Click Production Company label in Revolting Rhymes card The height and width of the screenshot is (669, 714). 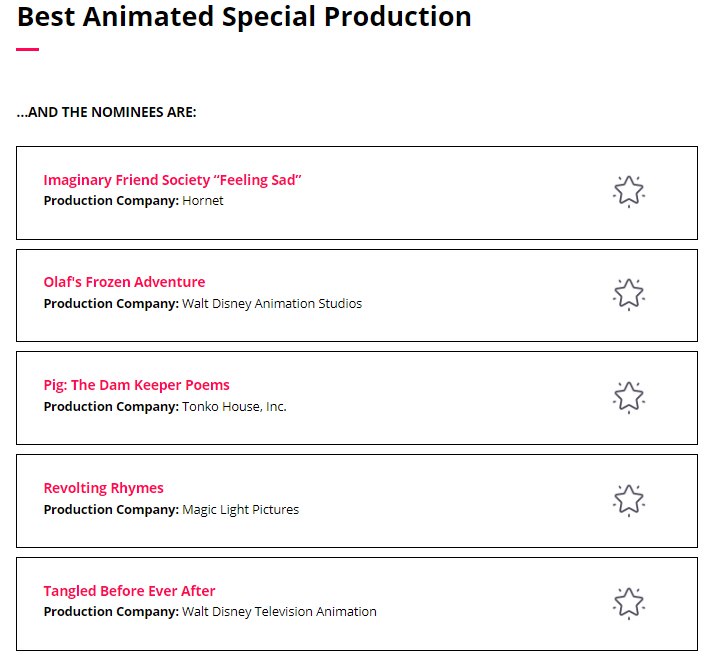[110, 510]
